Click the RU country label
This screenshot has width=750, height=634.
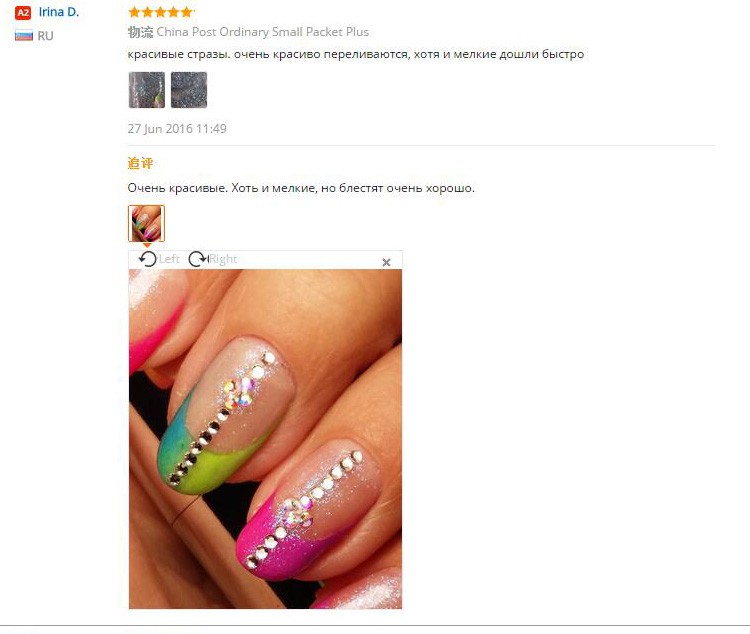point(45,36)
